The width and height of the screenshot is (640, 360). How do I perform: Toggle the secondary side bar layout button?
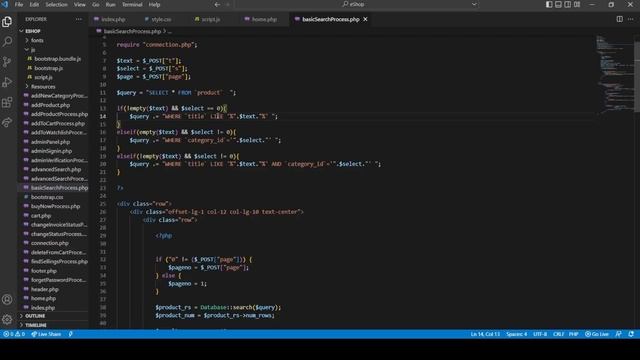[568, 4]
